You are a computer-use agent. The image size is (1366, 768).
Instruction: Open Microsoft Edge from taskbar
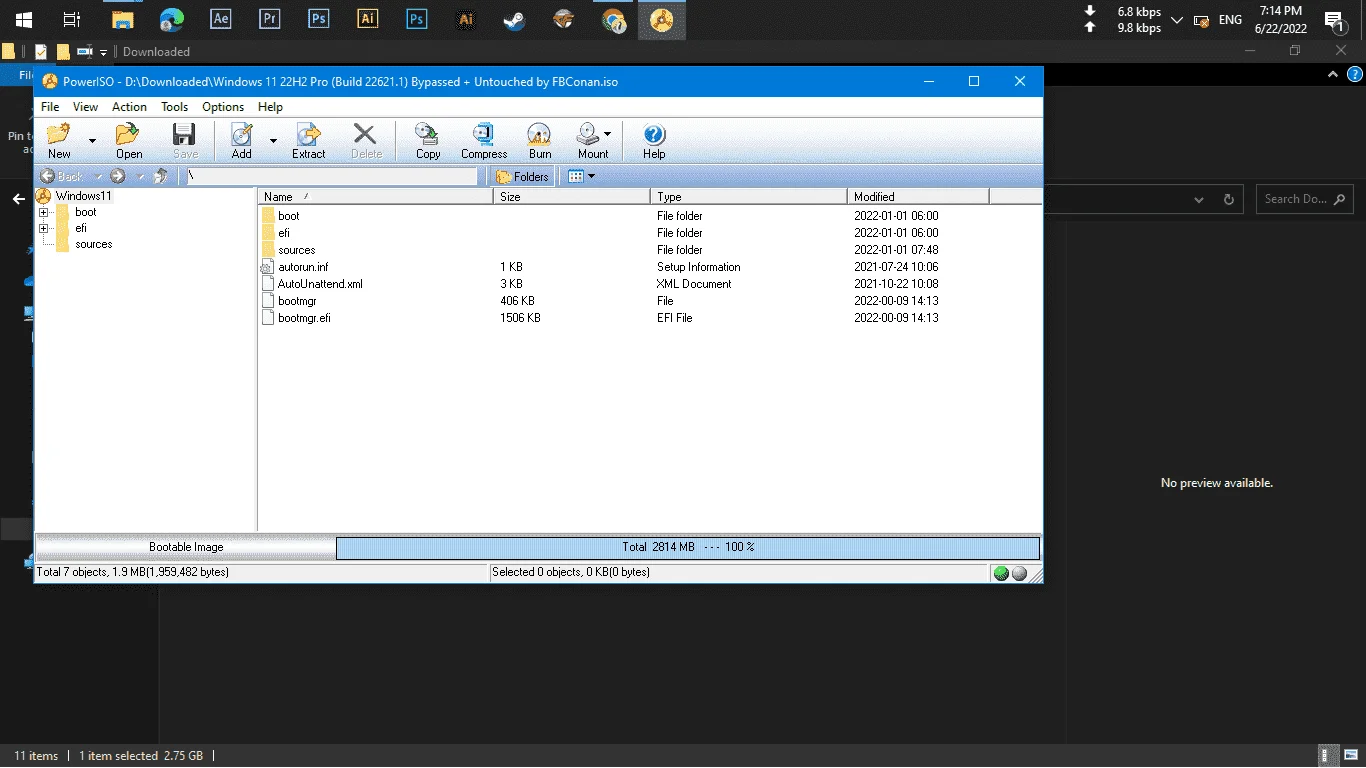point(171,19)
